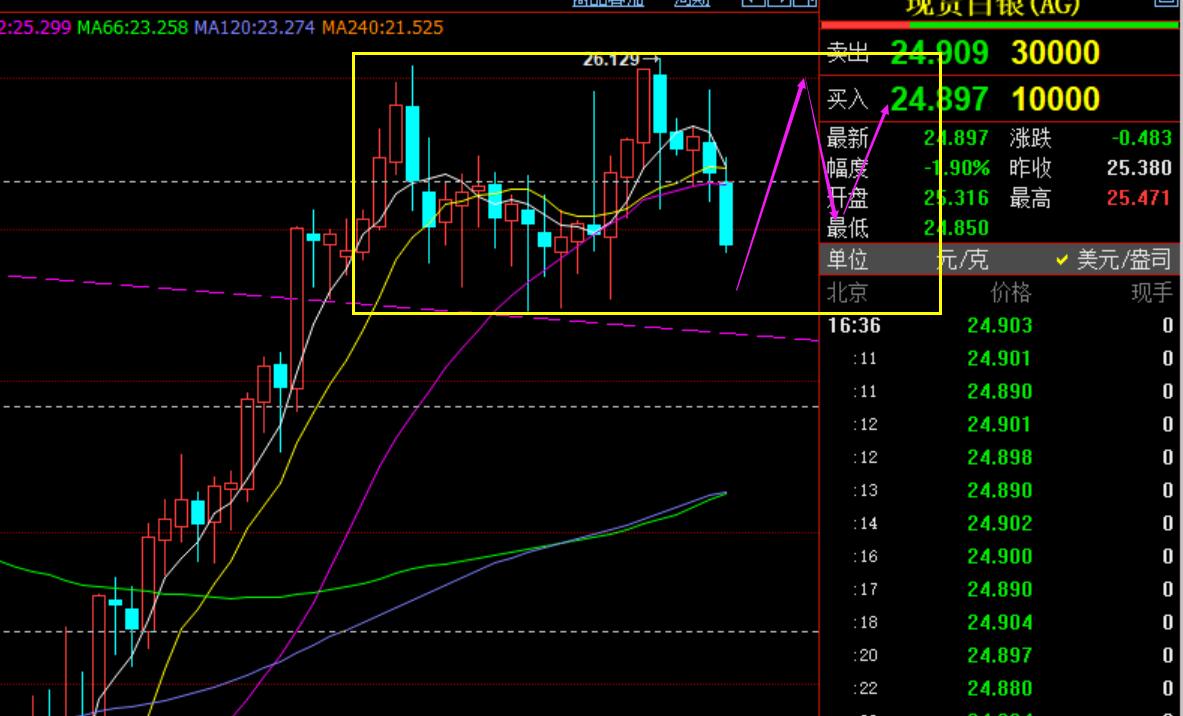The width and height of the screenshot is (1183, 716).
Task: Click the MA240 indicator label
Action: pos(383,29)
